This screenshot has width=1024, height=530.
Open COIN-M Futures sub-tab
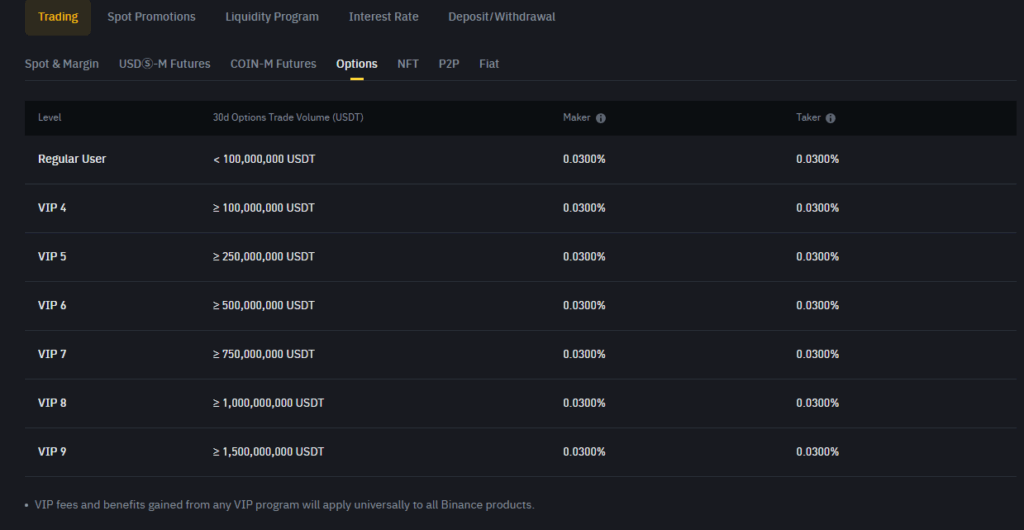[273, 64]
